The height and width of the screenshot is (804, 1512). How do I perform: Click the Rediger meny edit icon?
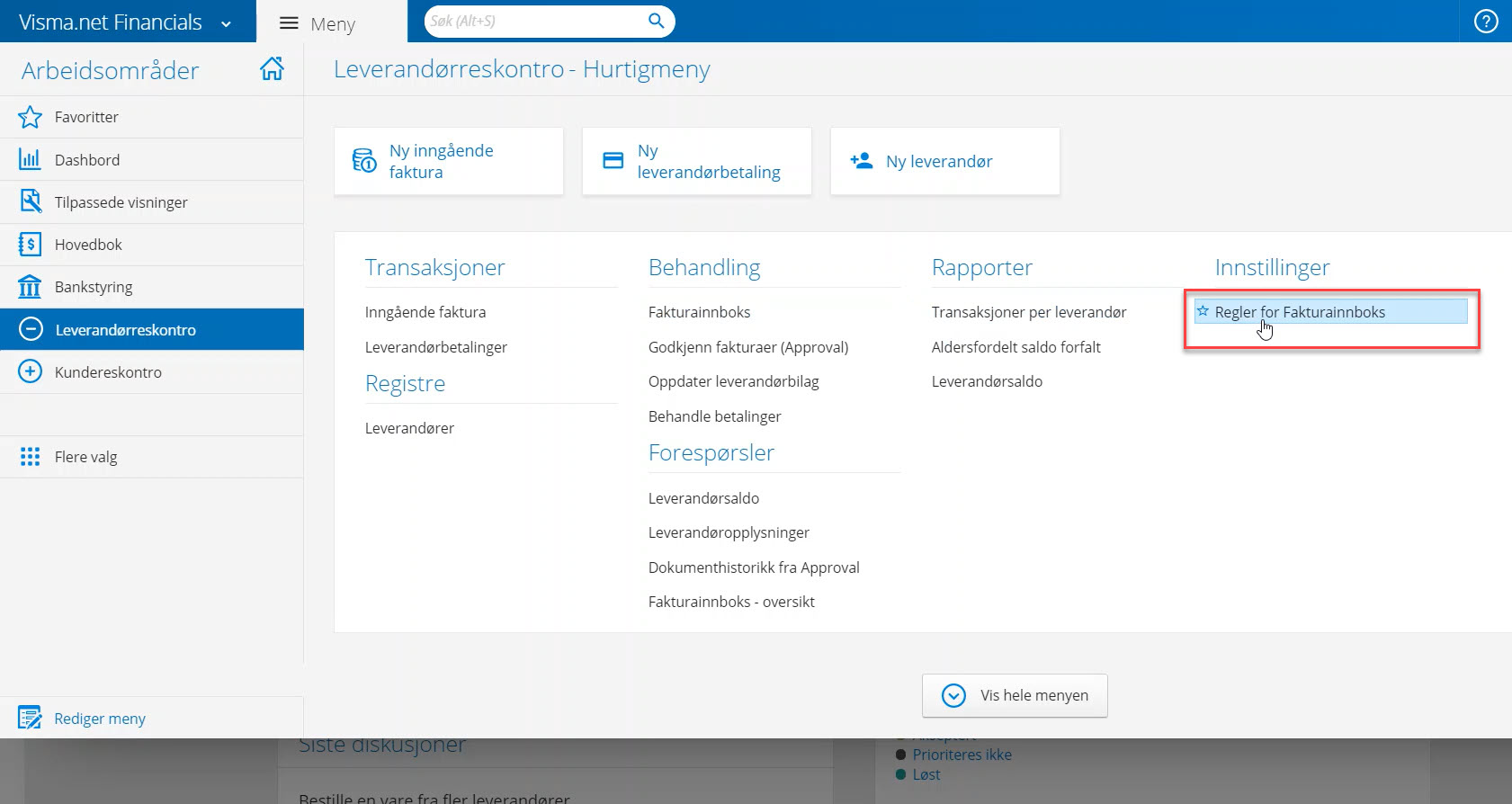(30, 718)
